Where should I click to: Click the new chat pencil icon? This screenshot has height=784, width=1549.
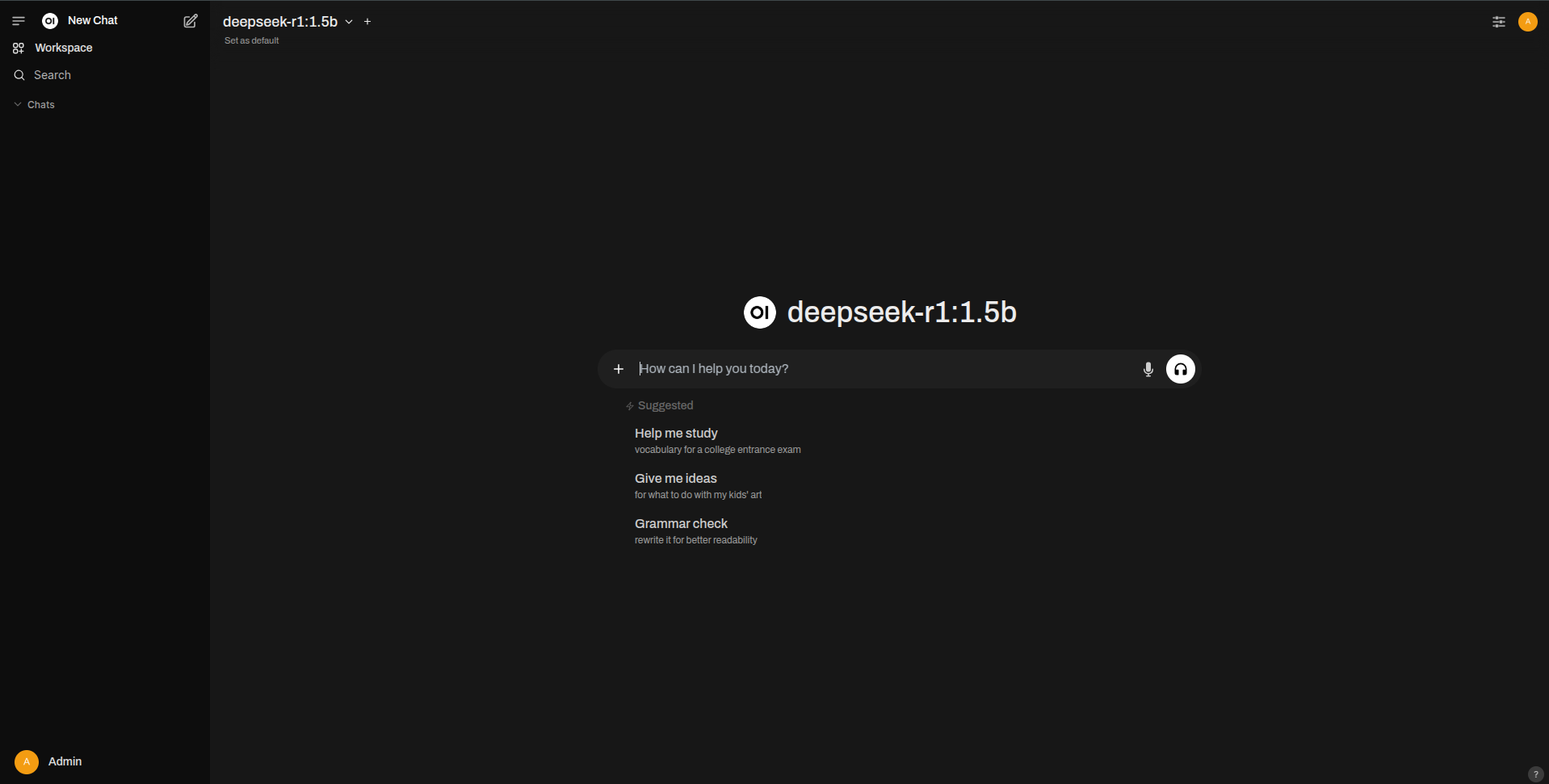click(191, 21)
